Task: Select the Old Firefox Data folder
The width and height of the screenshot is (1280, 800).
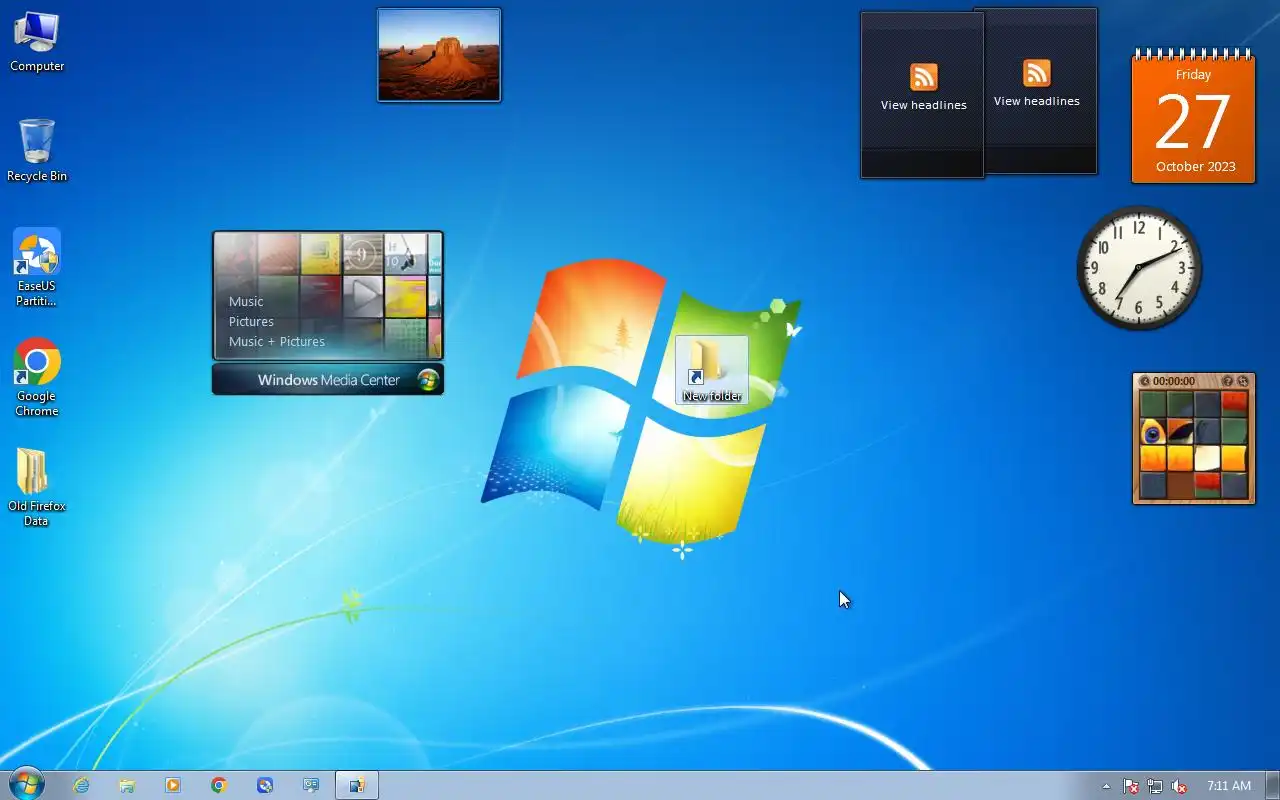Action: tap(37, 487)
